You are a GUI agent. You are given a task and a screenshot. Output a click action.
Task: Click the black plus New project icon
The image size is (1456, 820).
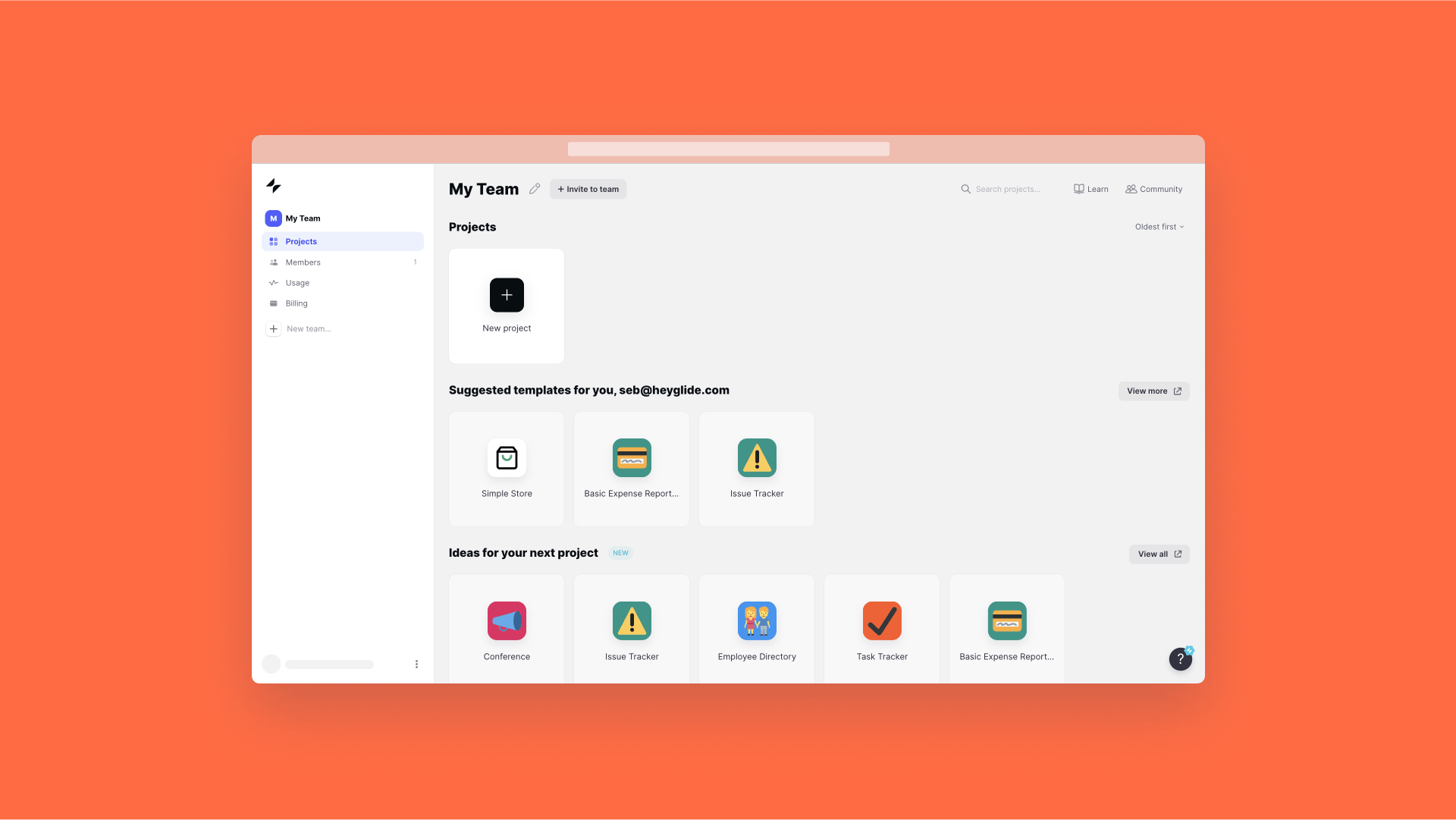507,295
